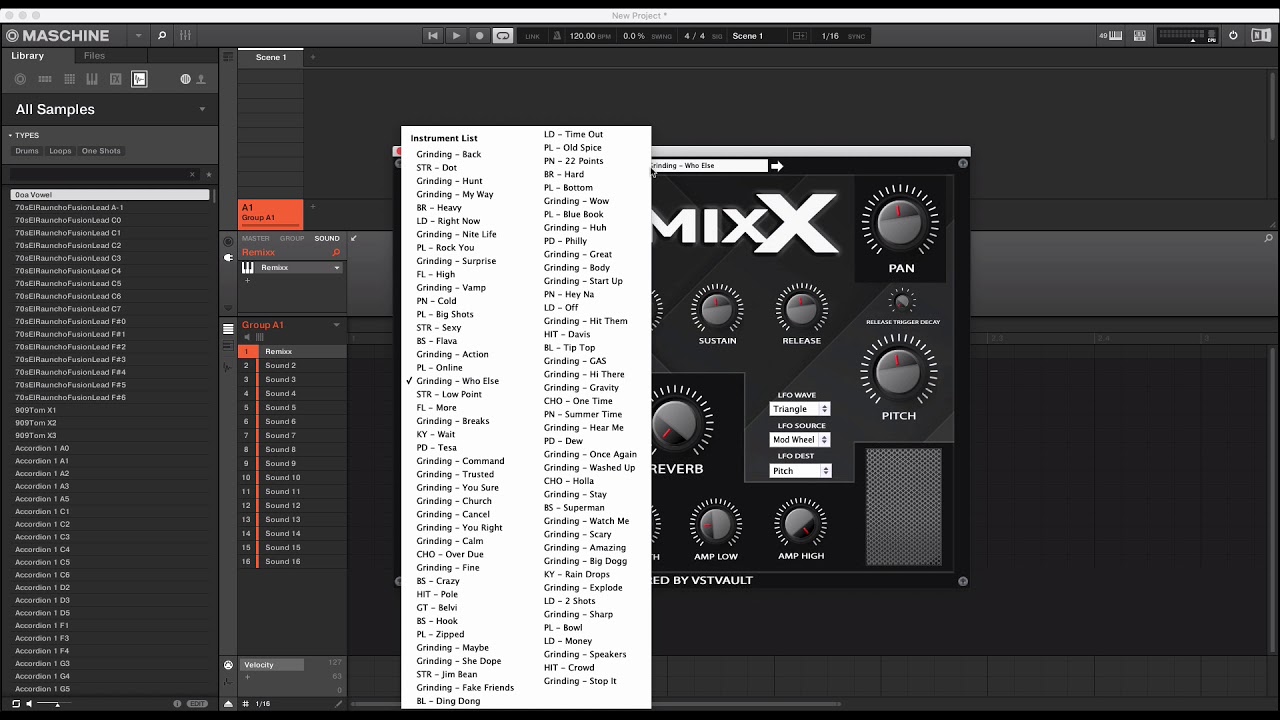Image resolution: width=1280 pixels, height=720 pixels.
Task: Toggle the favorites star filter
Action: 208,174
